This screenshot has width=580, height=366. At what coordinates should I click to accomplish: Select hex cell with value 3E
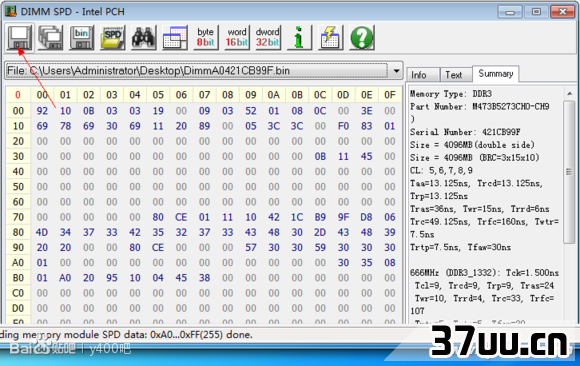click(x=367, y=111)
